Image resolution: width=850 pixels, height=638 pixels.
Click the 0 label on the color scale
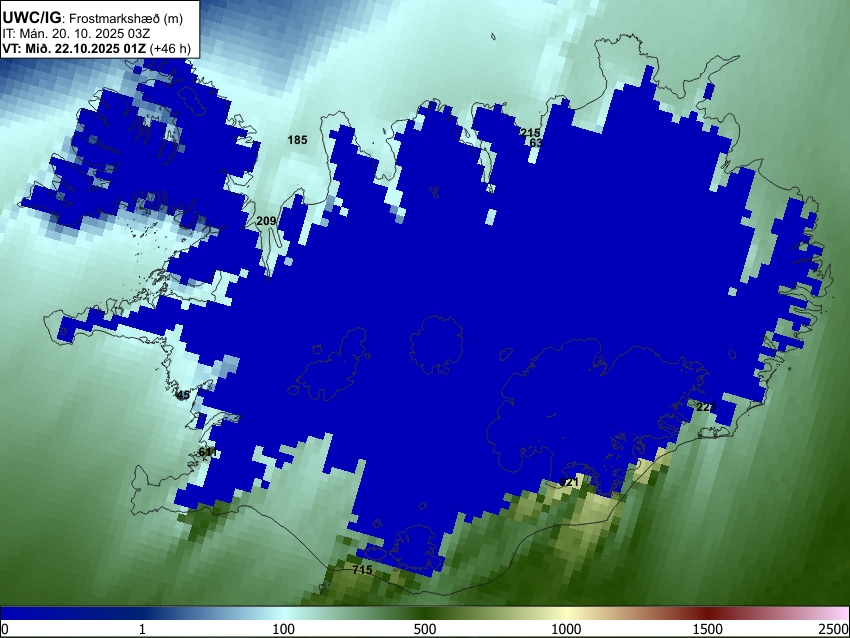coord(5,629)
